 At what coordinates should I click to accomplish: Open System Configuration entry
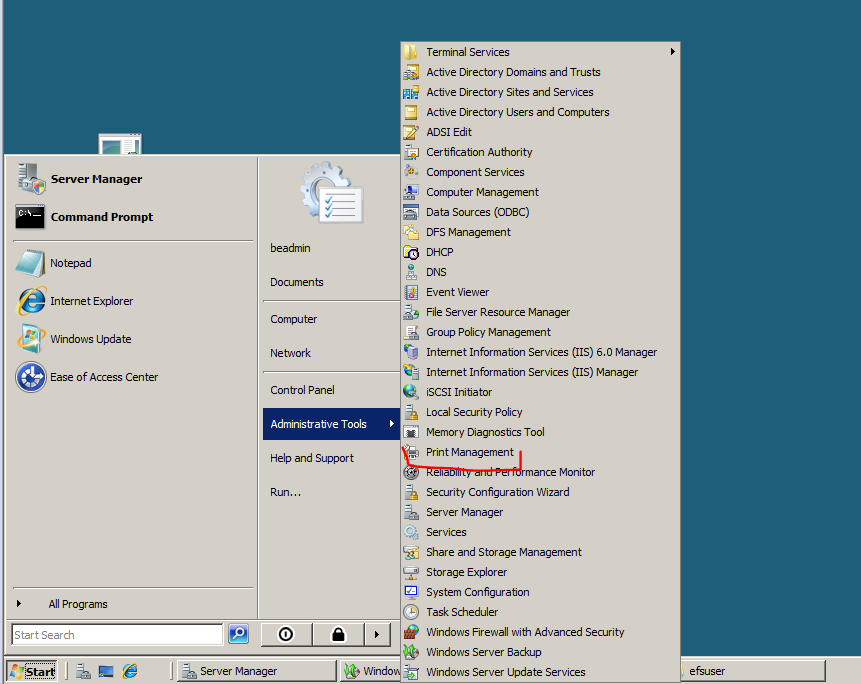point(541,592)
